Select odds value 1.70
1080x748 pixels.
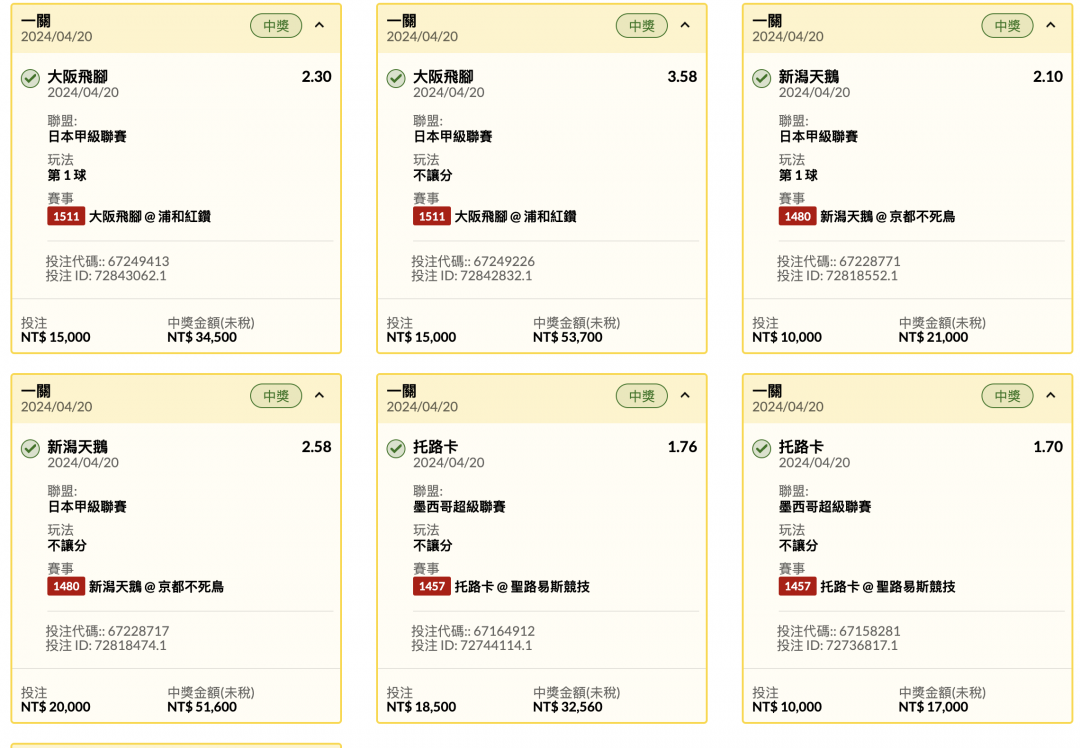click(1048, 446)
